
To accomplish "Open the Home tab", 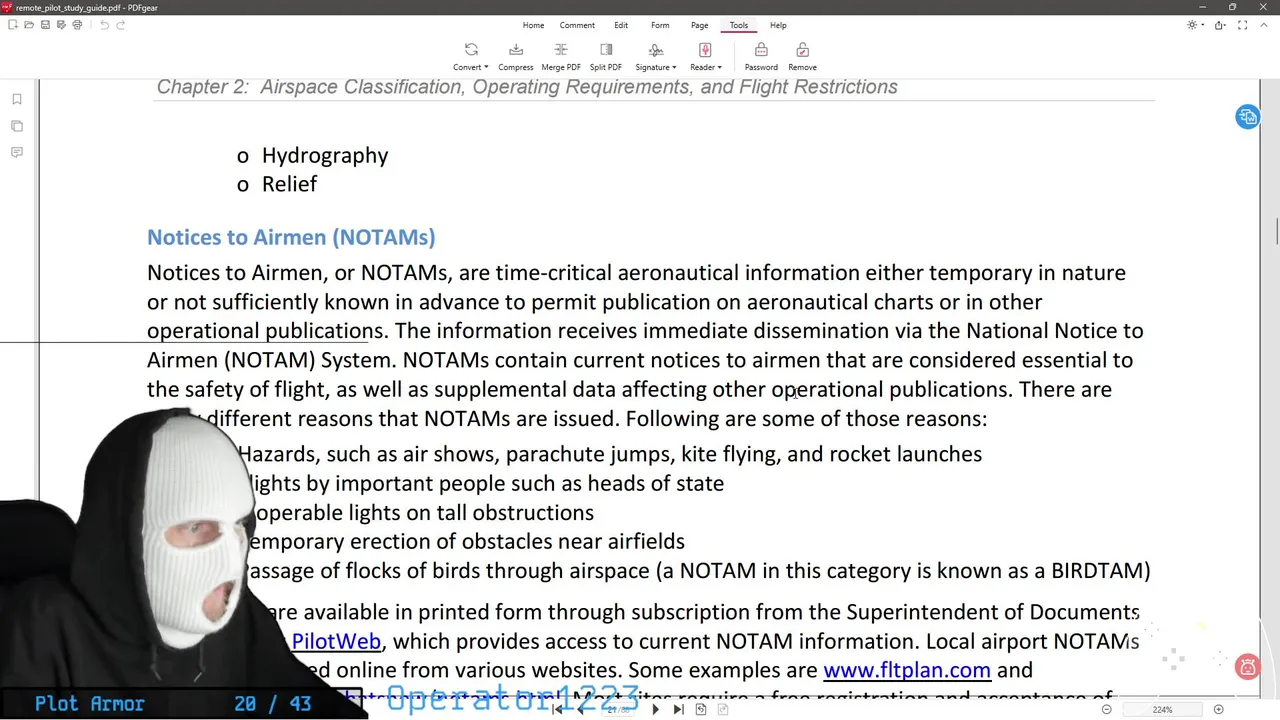I will (533, 25).
